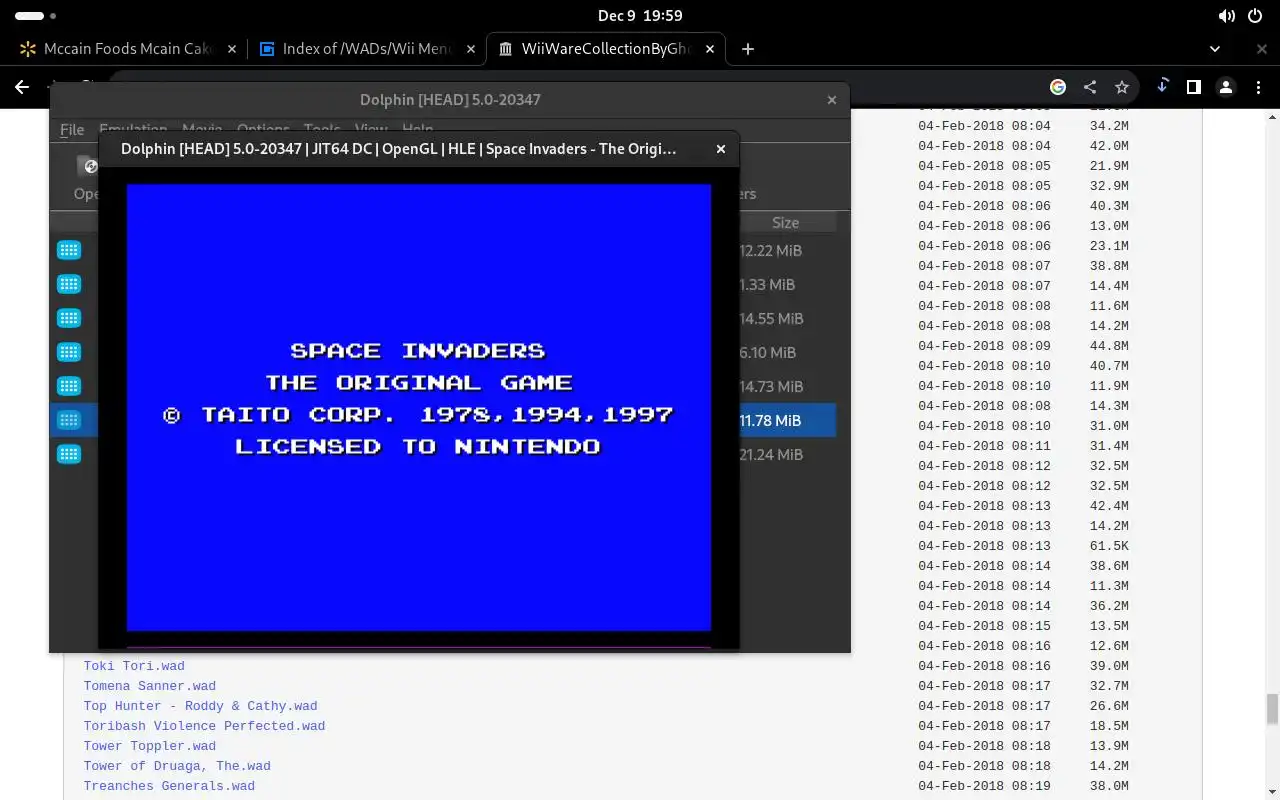This screenshot has width=1280, height=800.
Task: Expand the tab search chevron
Action: pos(1215,48)
